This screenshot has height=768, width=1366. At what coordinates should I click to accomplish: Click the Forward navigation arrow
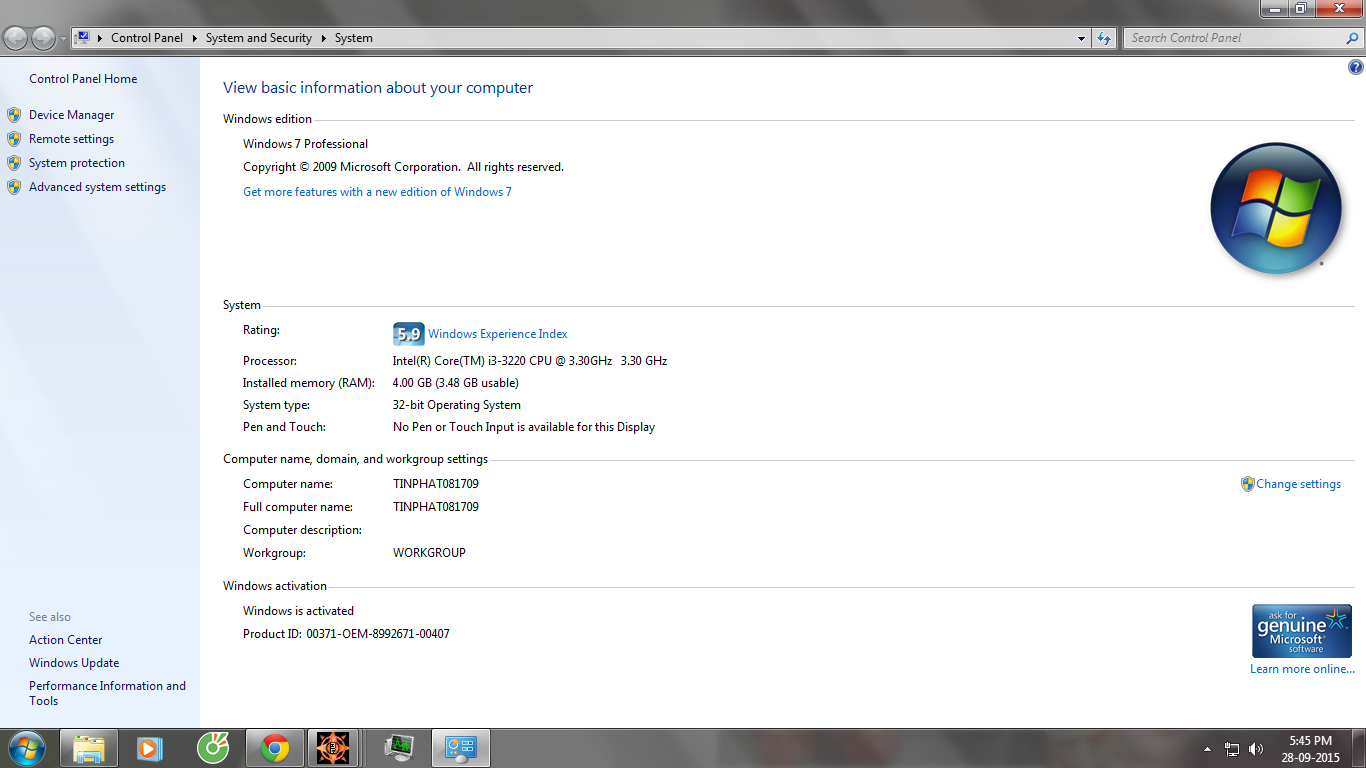point(43,38)
